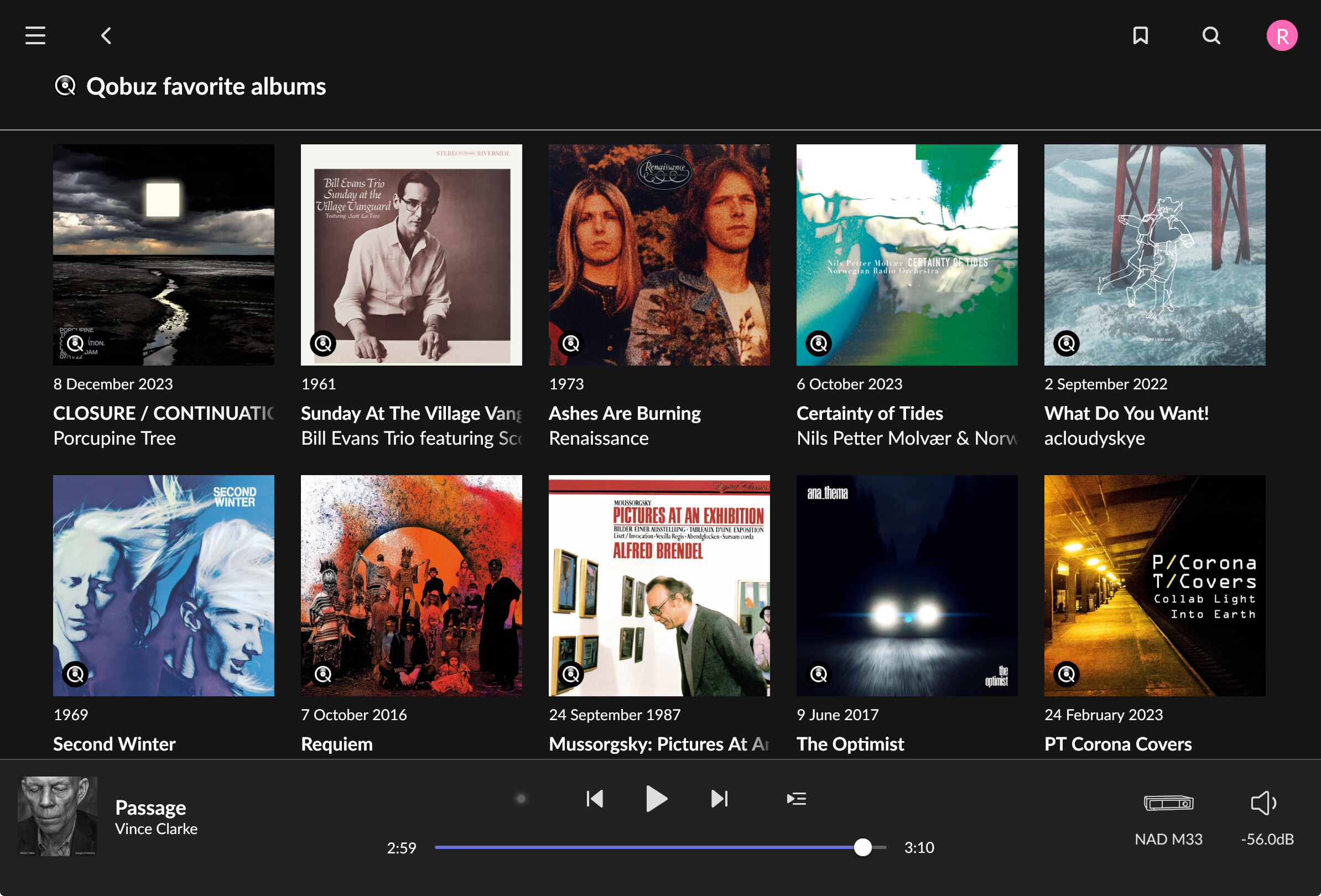1321x896 pixels.
Task: Click the Qobuz favorite albums heading
Action: (x=206, y=86)
